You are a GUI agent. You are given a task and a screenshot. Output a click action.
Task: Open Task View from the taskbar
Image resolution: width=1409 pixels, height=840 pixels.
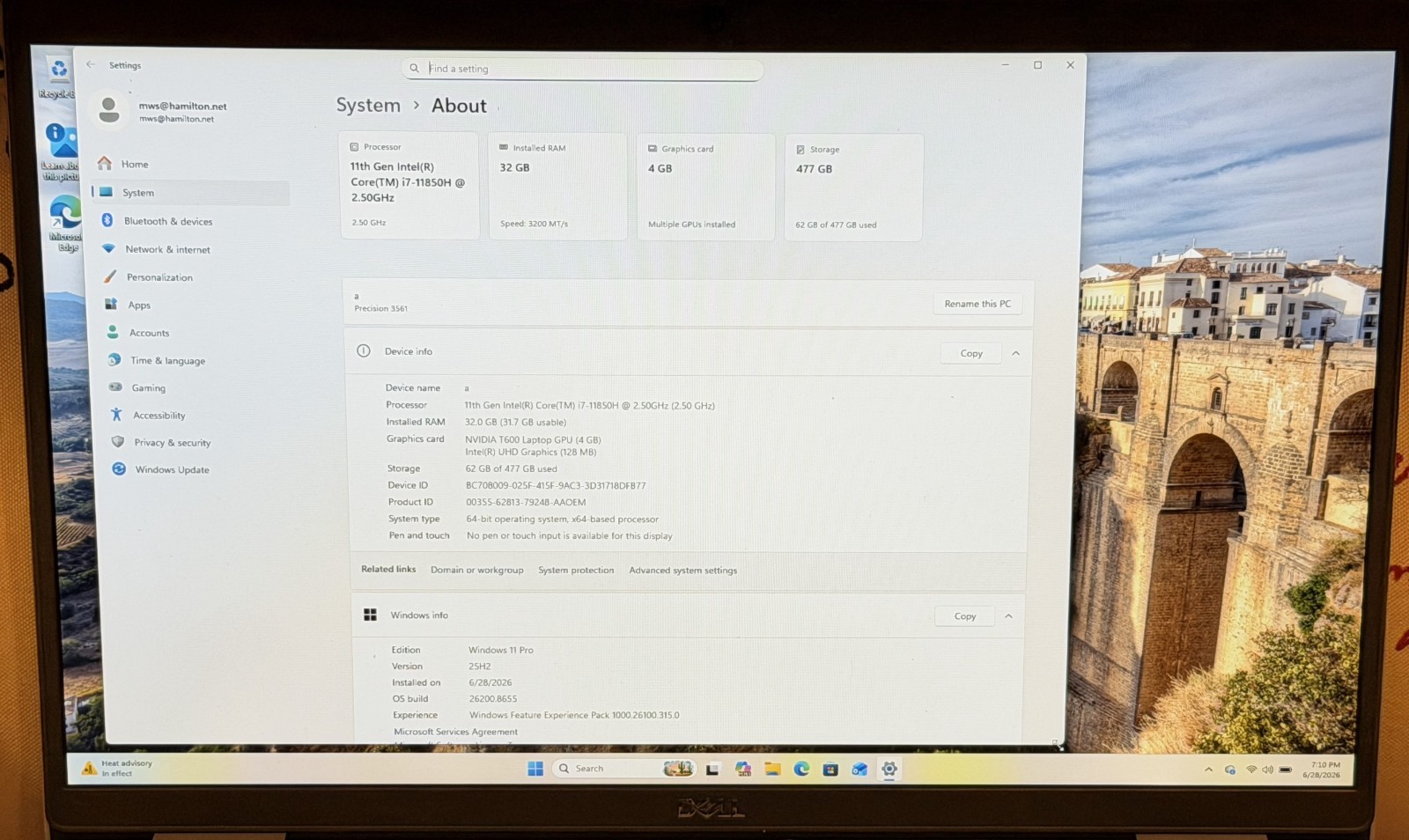(x=712, y=770)
